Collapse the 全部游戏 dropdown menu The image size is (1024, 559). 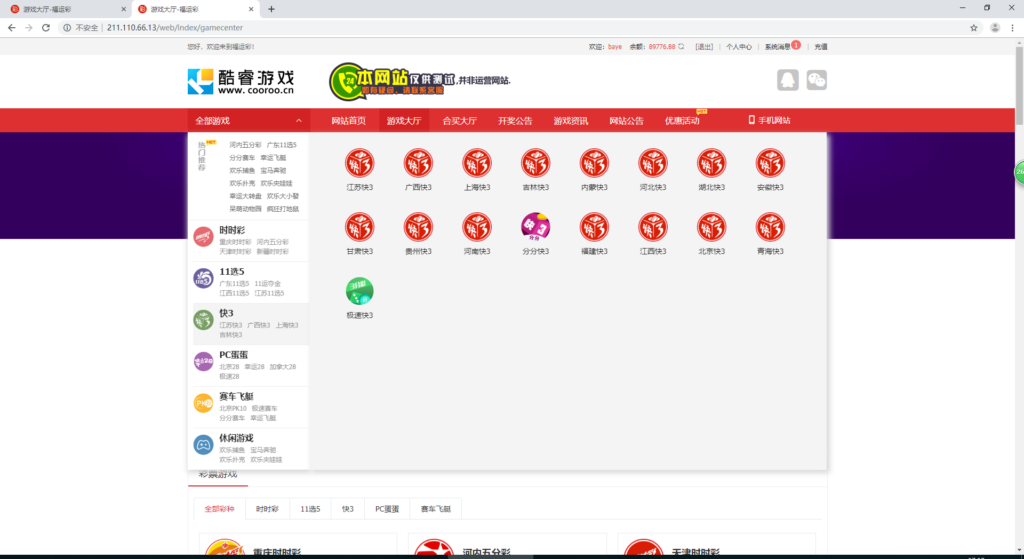(247, 120)
